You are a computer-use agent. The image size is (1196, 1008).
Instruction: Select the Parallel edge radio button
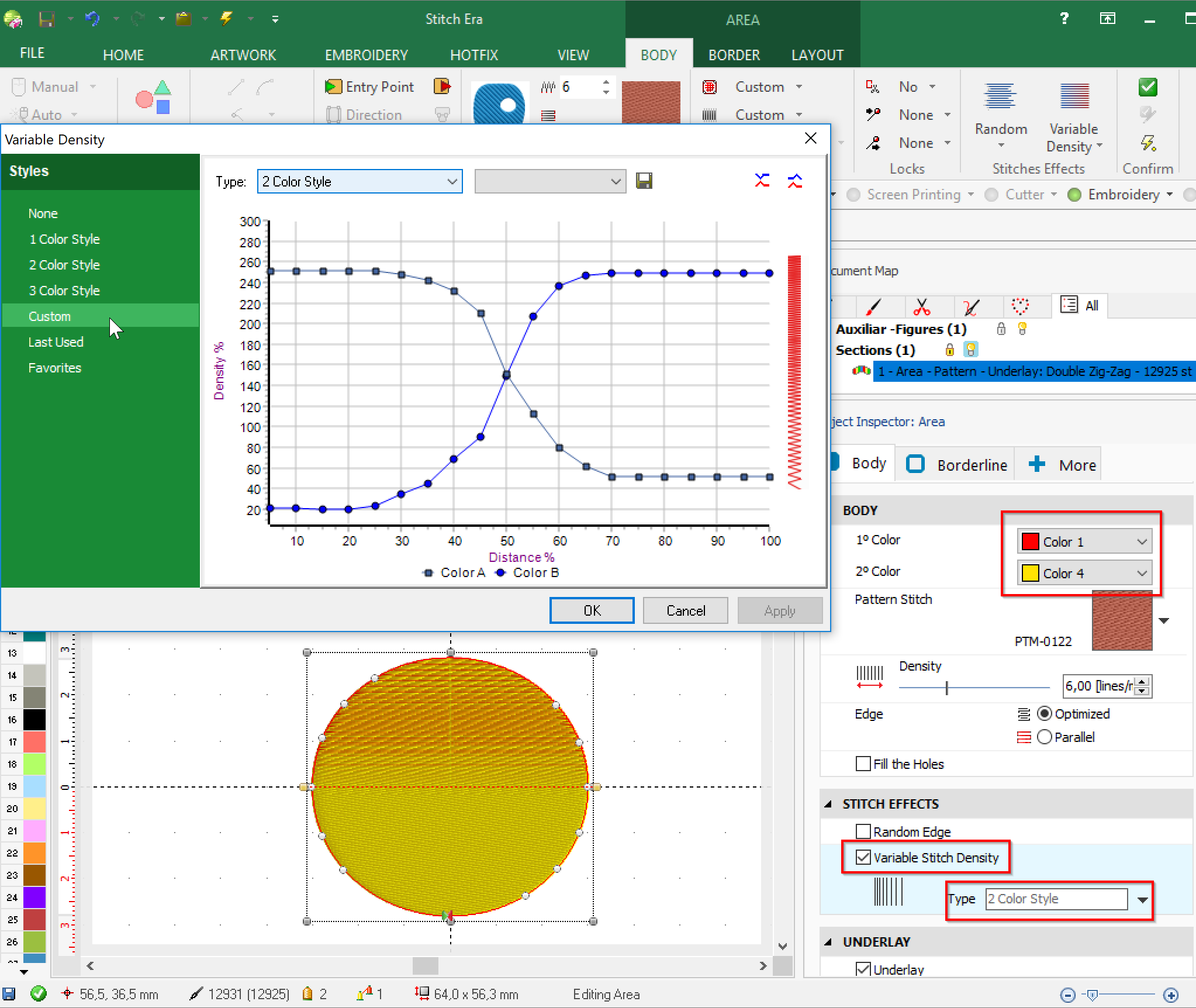(1045, 737)
